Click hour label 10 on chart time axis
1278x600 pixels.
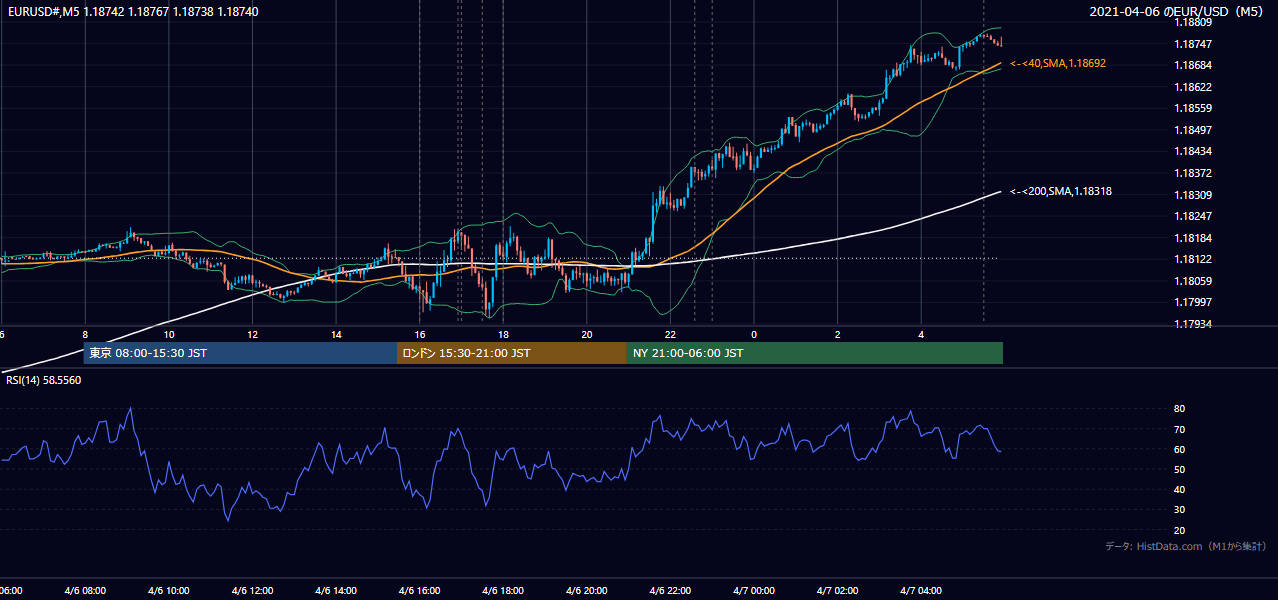(x=169, y=334)
